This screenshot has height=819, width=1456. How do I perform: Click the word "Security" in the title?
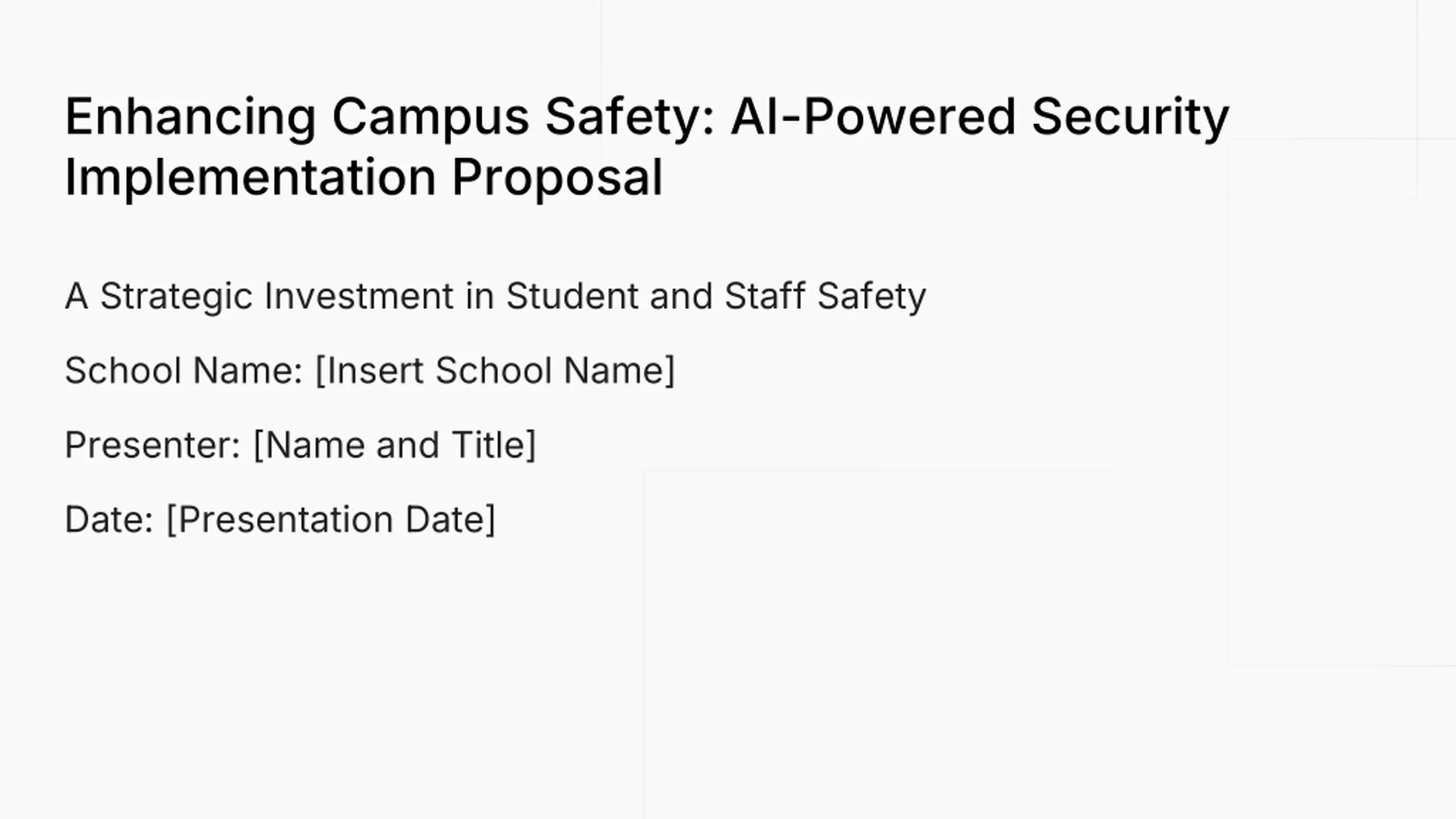pyautogui.click(x=1130, y=117)
